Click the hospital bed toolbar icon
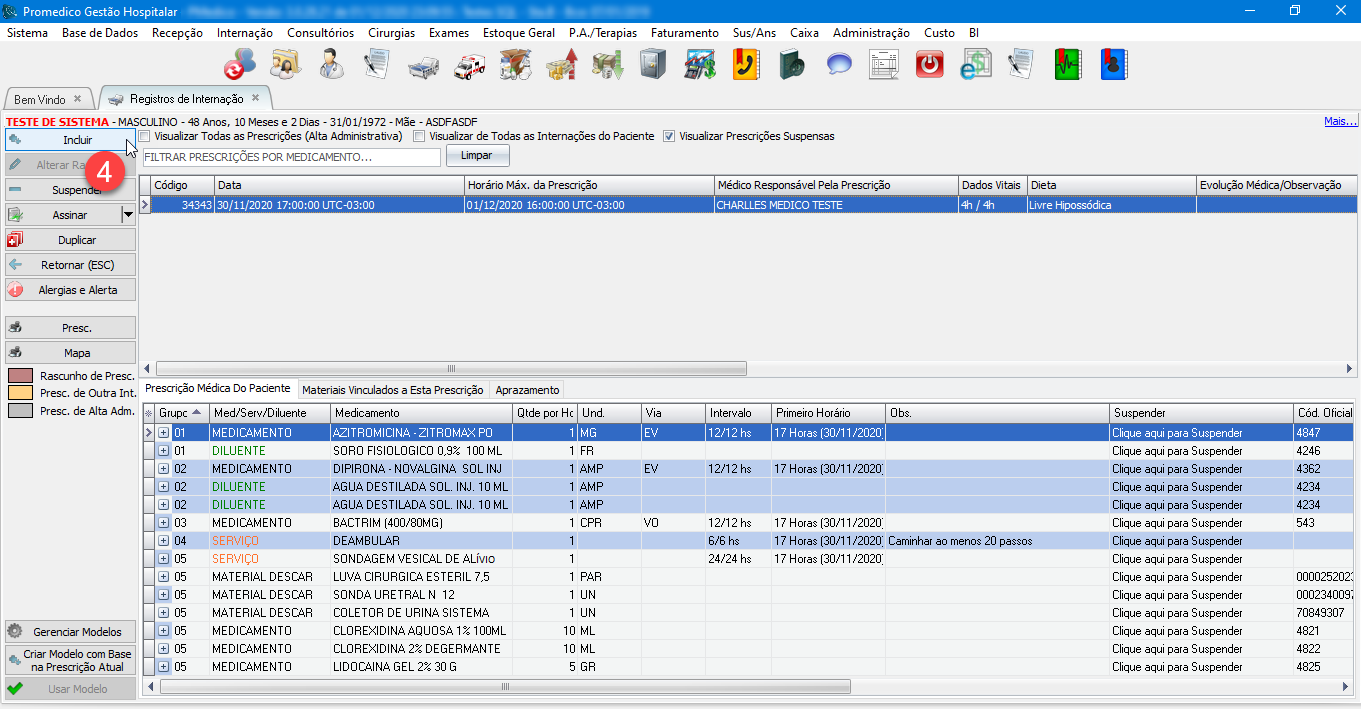The height and width of the screenshot is (709, 1361). point(424,65)
